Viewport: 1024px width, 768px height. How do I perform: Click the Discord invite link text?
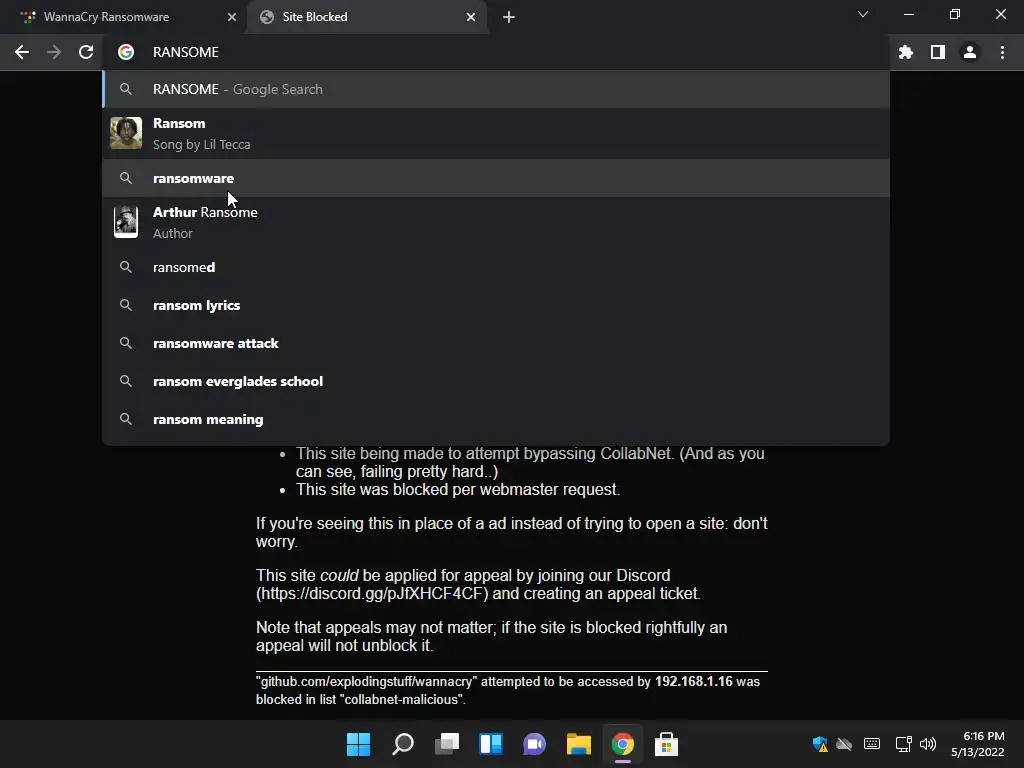(x=372, y=594)
